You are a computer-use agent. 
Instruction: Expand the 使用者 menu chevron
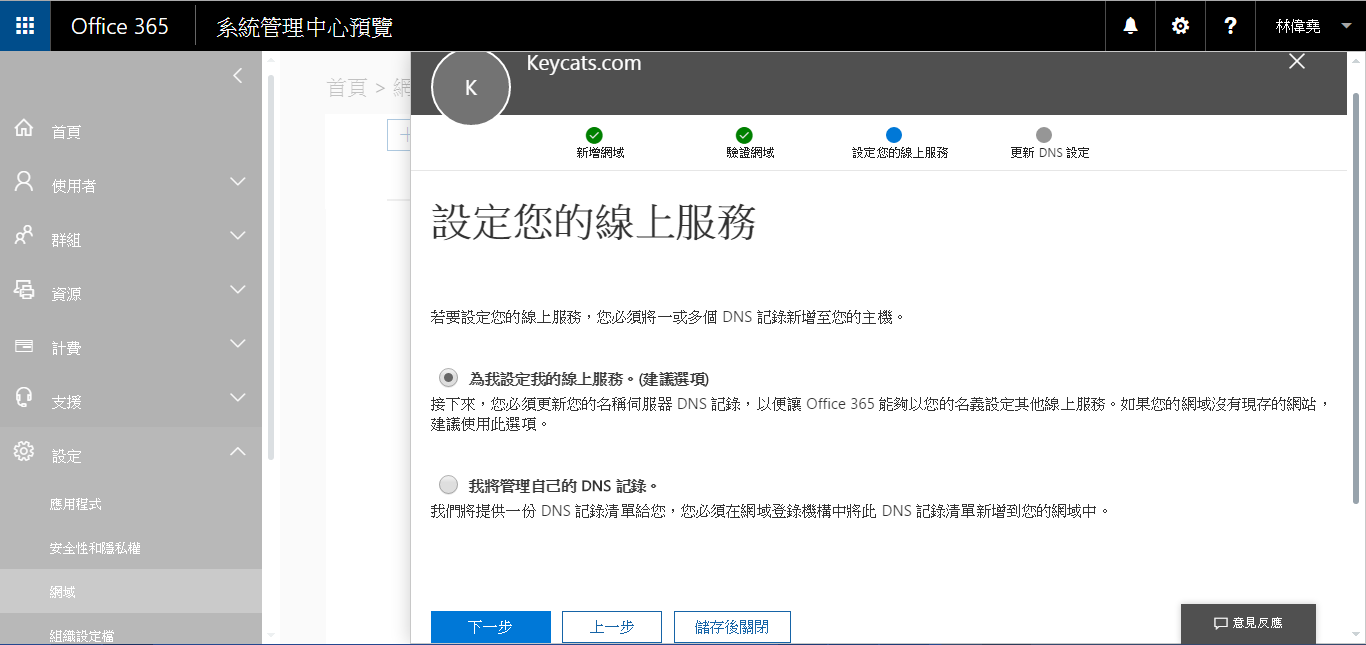(237, 182)
